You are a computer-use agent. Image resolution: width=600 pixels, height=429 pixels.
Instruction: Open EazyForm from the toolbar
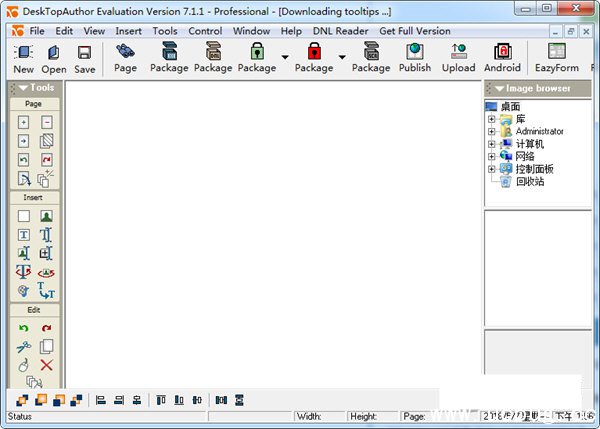(556, 58)
